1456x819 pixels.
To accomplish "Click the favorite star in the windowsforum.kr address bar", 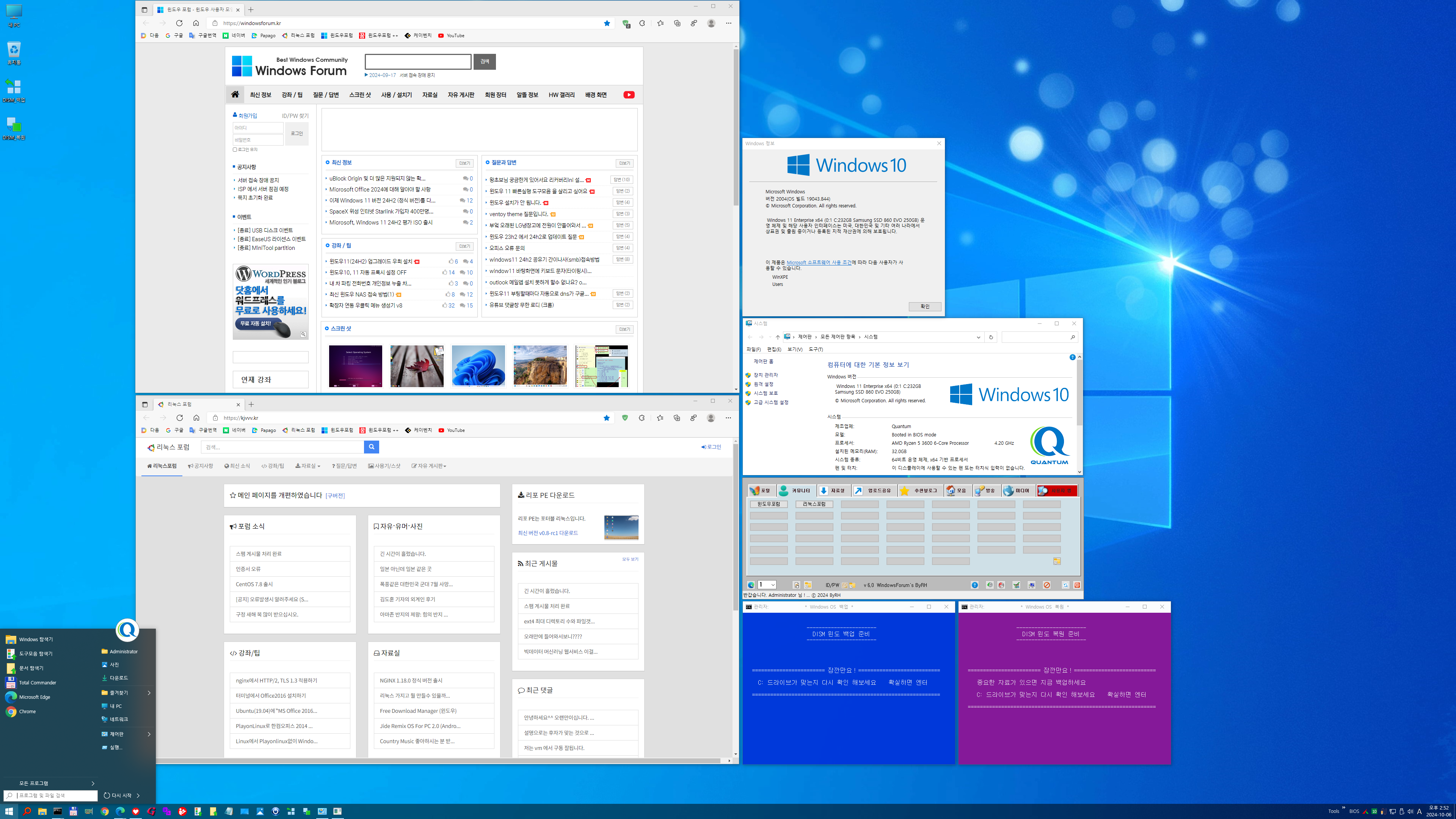I will point(607,23).
